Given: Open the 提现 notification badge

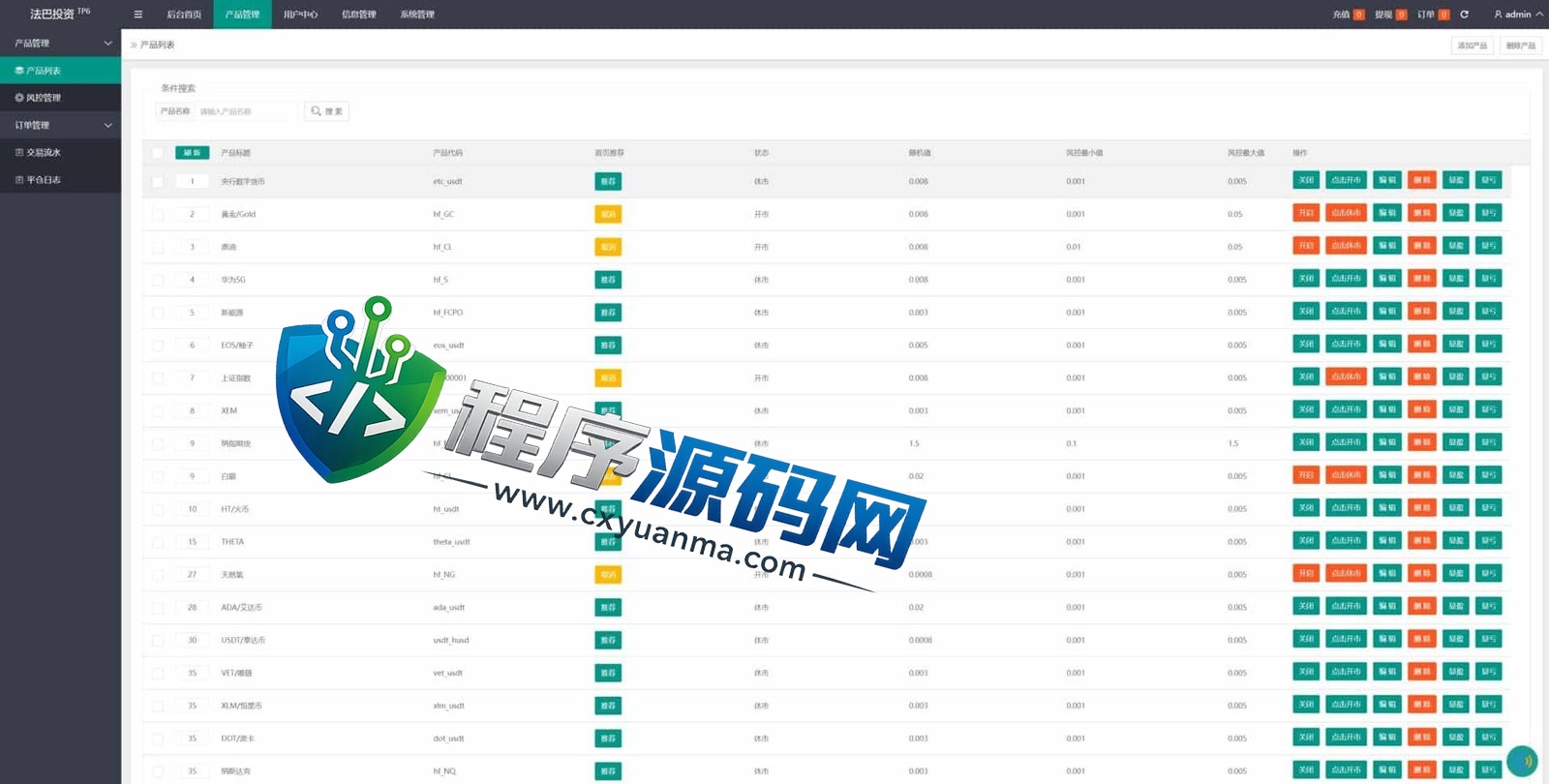Looking at the screenshot, I should [x=1401, y=15].
